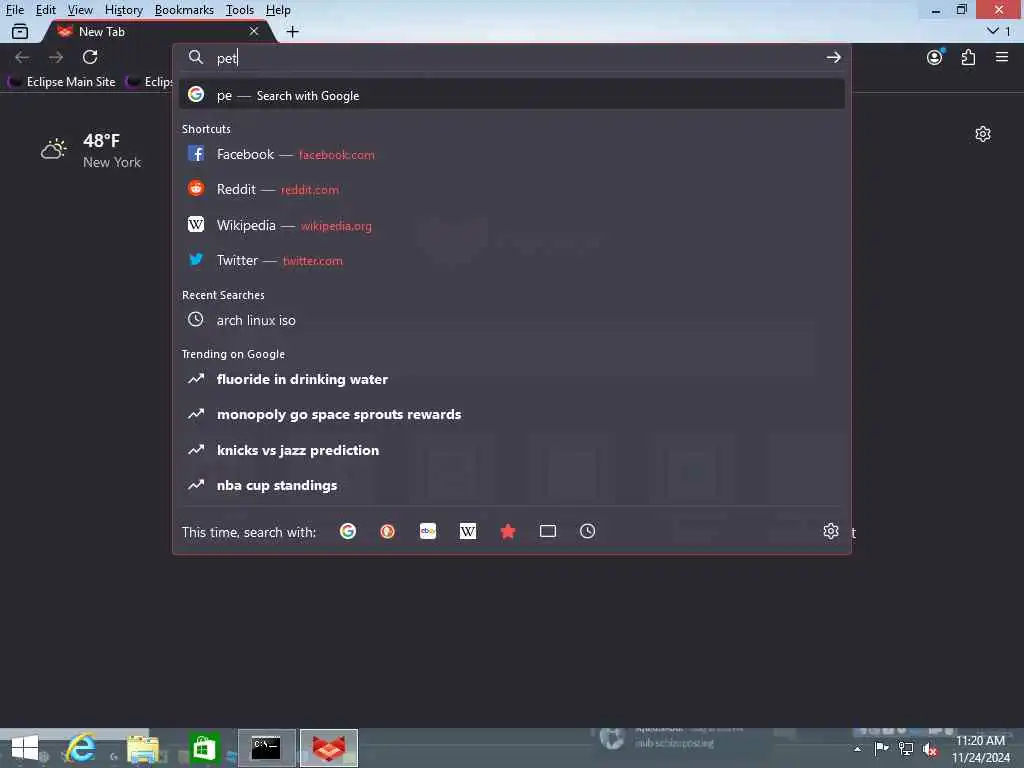Open search settings gear in dropdown

tap(831, 531)
